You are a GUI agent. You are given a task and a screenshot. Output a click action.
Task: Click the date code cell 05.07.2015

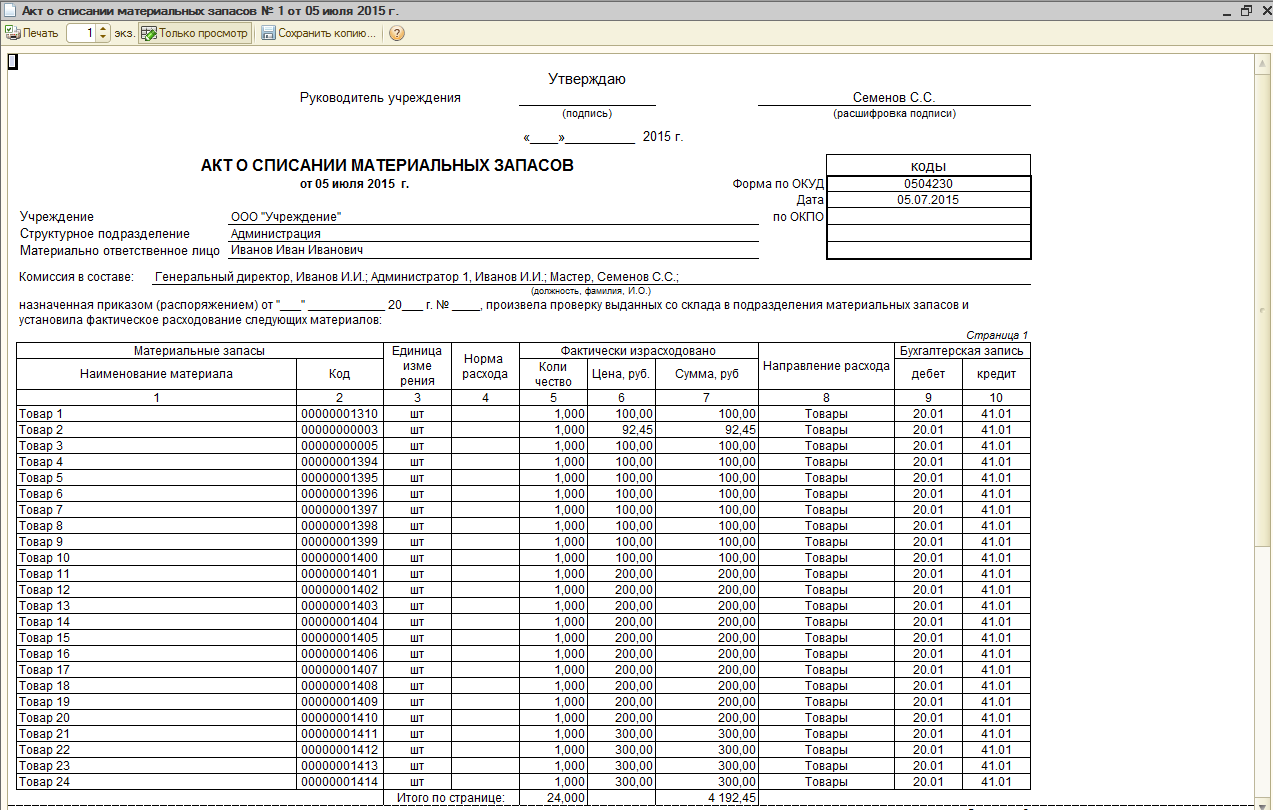click(928, 200)
